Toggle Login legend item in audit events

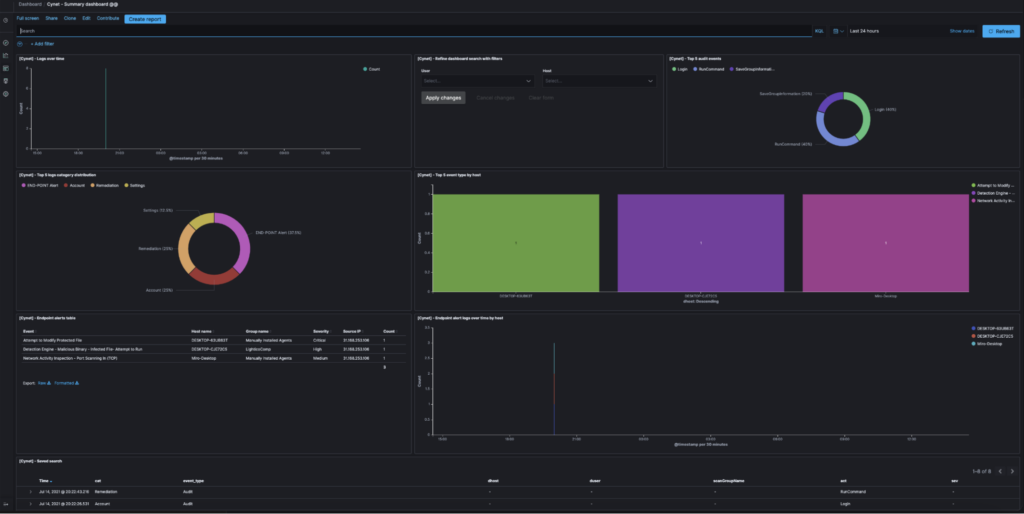pos(680,69)
